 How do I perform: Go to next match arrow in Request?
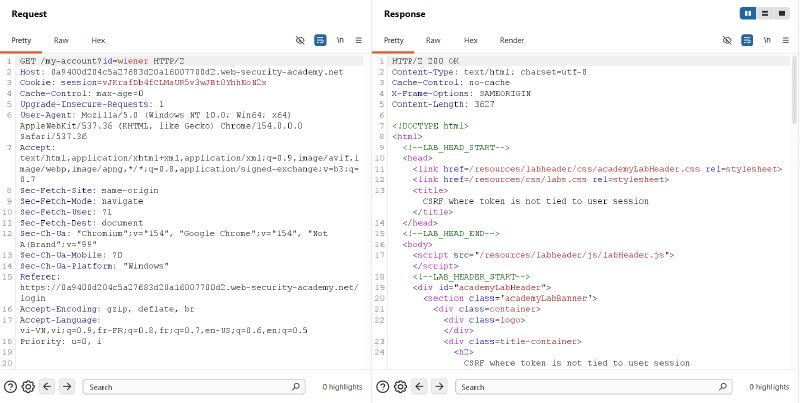coord(66,387)
